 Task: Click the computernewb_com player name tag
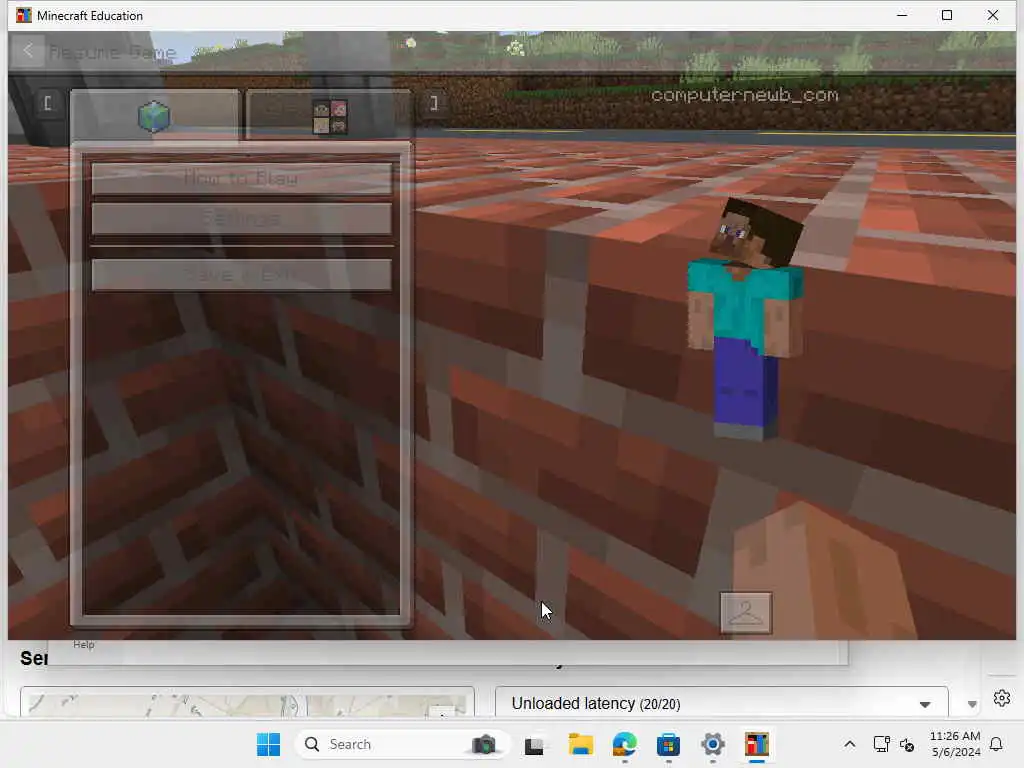tap(744, 95)
